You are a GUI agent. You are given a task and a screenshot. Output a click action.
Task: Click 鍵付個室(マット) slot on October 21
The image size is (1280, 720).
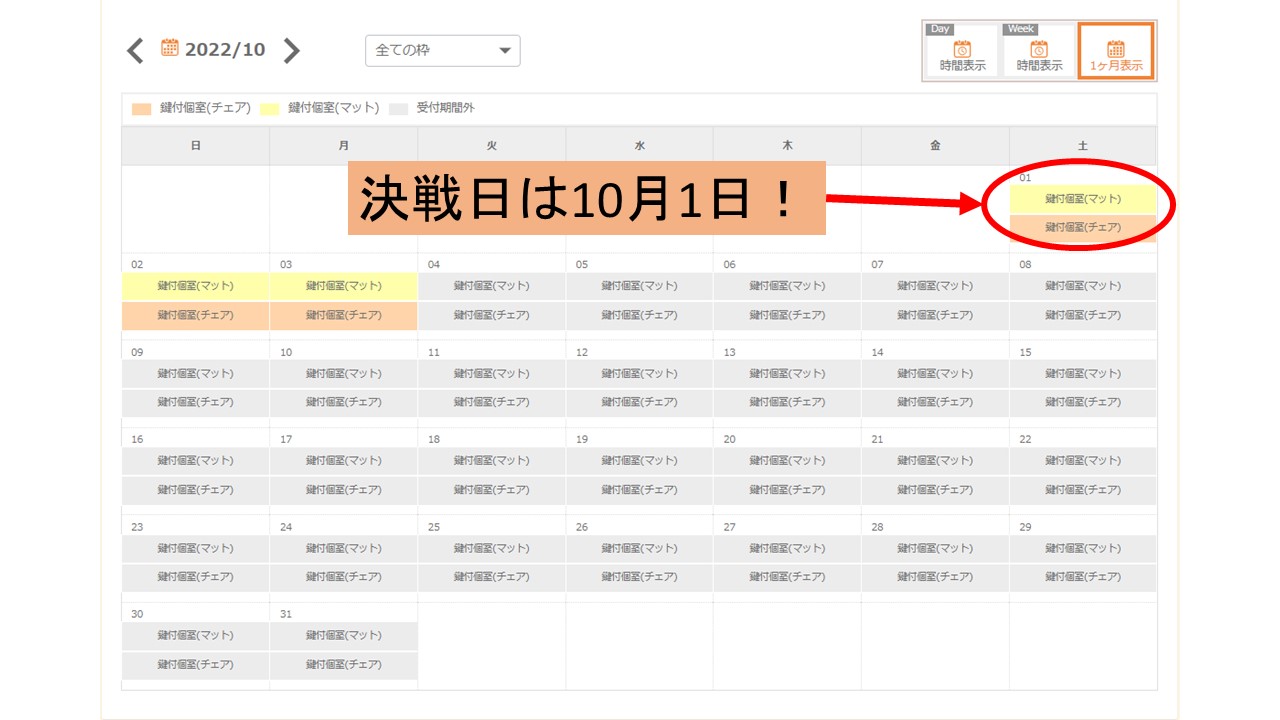(936, 461)
